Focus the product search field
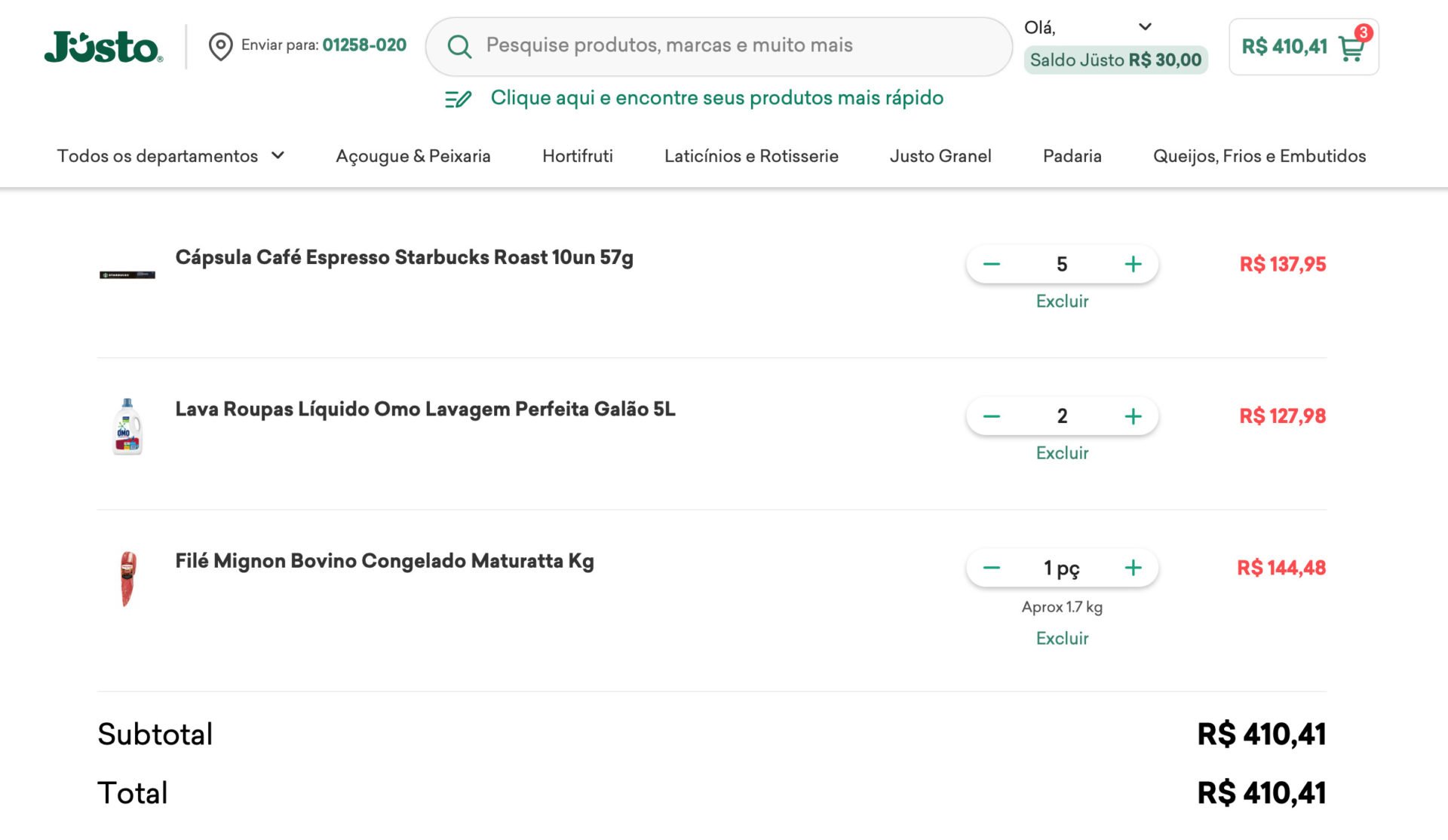 tap(719, 46)
